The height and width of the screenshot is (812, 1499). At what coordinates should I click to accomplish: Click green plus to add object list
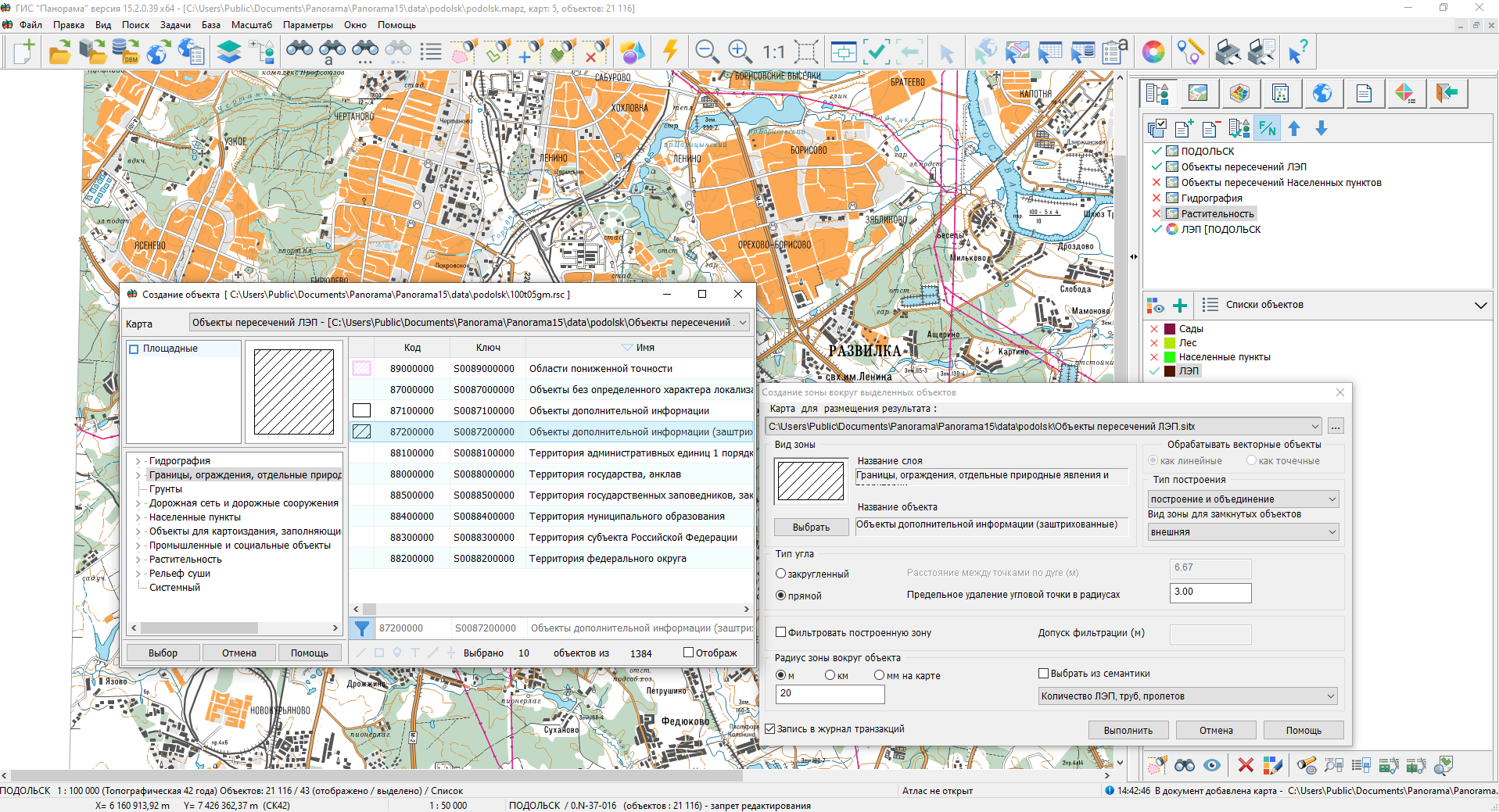[x=1180, y=305]
